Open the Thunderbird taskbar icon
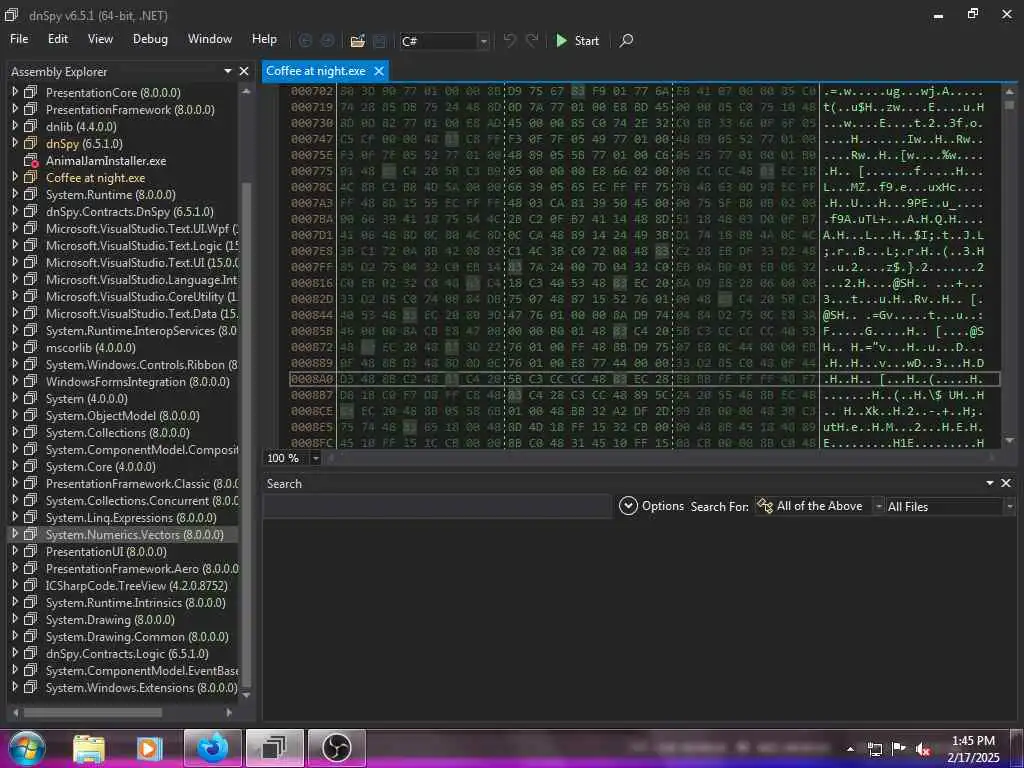 coord(213,748)
